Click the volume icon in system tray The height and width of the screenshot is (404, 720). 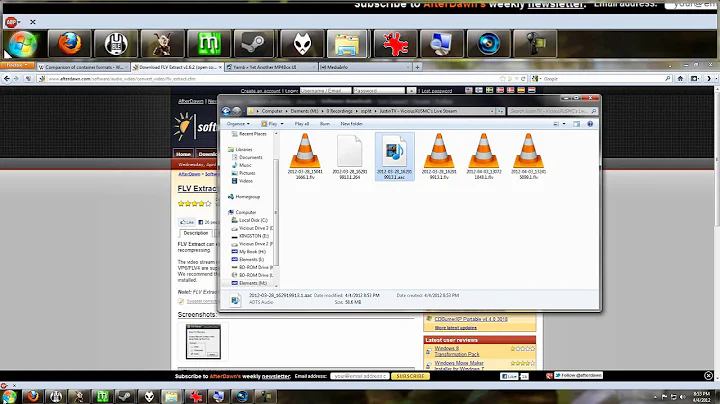(682, 397)
